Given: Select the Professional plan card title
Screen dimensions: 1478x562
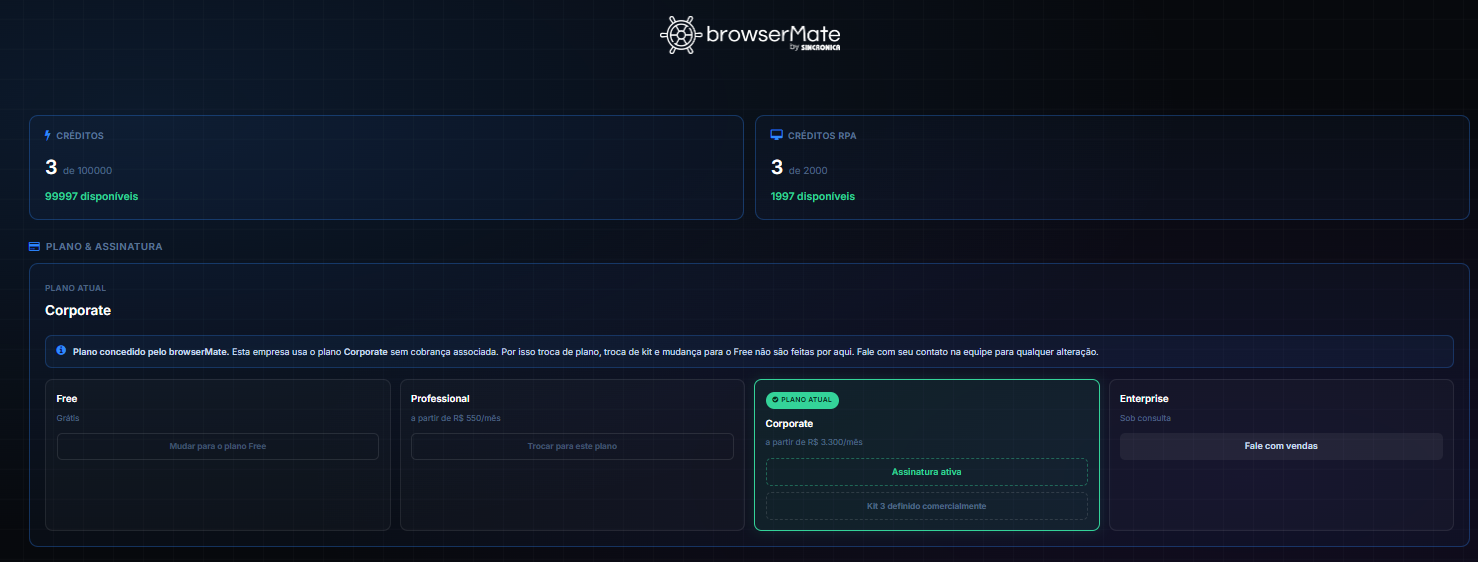Looking at the screenshot, I should 440,399.
